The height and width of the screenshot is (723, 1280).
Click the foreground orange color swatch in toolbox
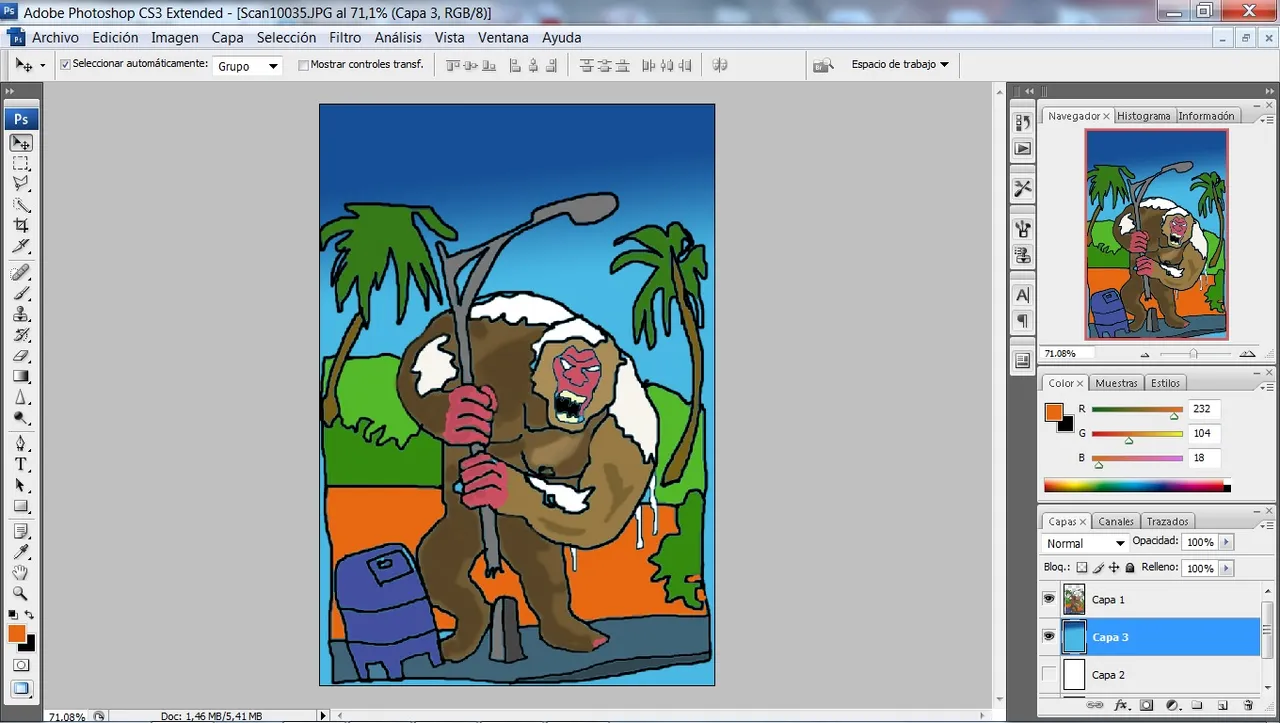[16, 633]
